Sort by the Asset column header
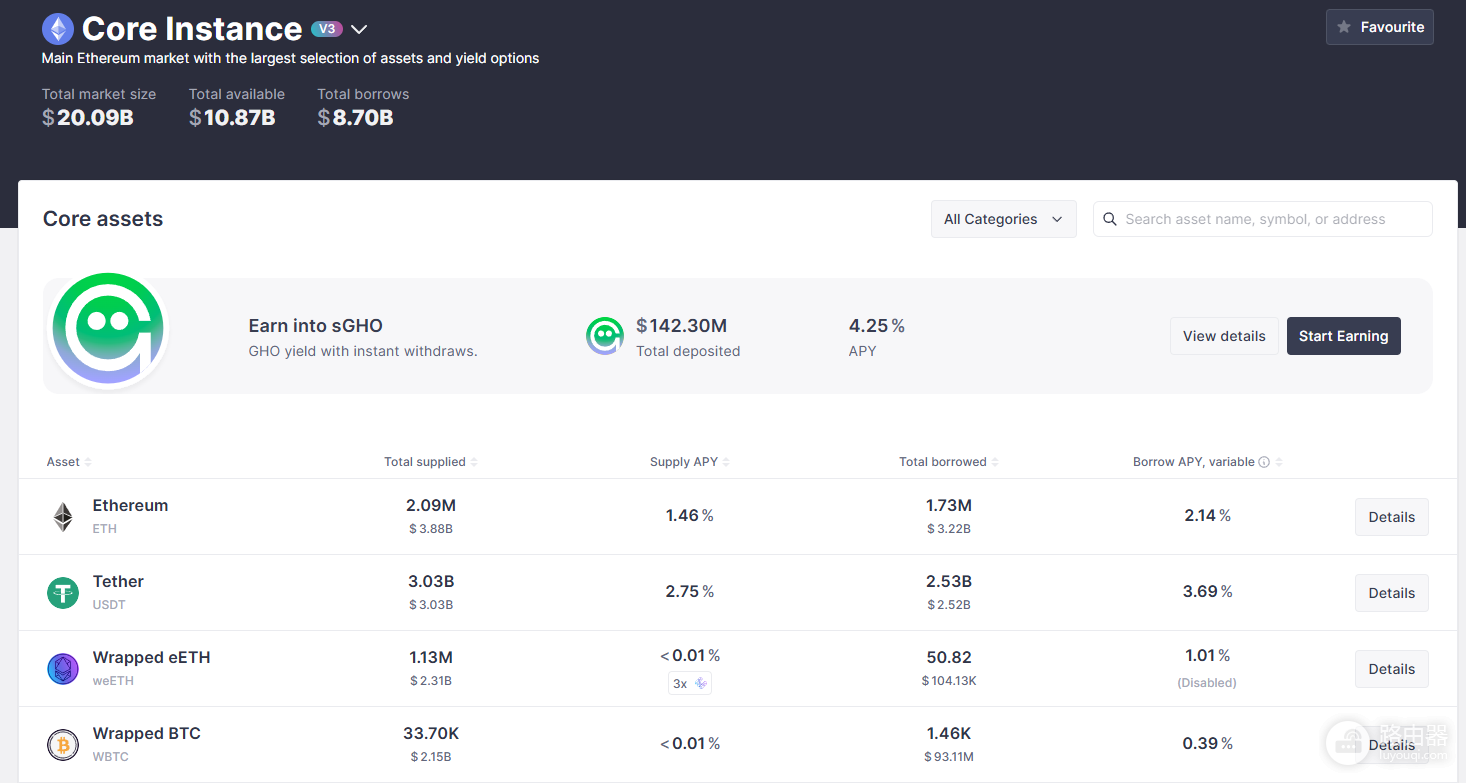Image resolution: width=1466 pixels, height=783 pixels. coord(69,462)
